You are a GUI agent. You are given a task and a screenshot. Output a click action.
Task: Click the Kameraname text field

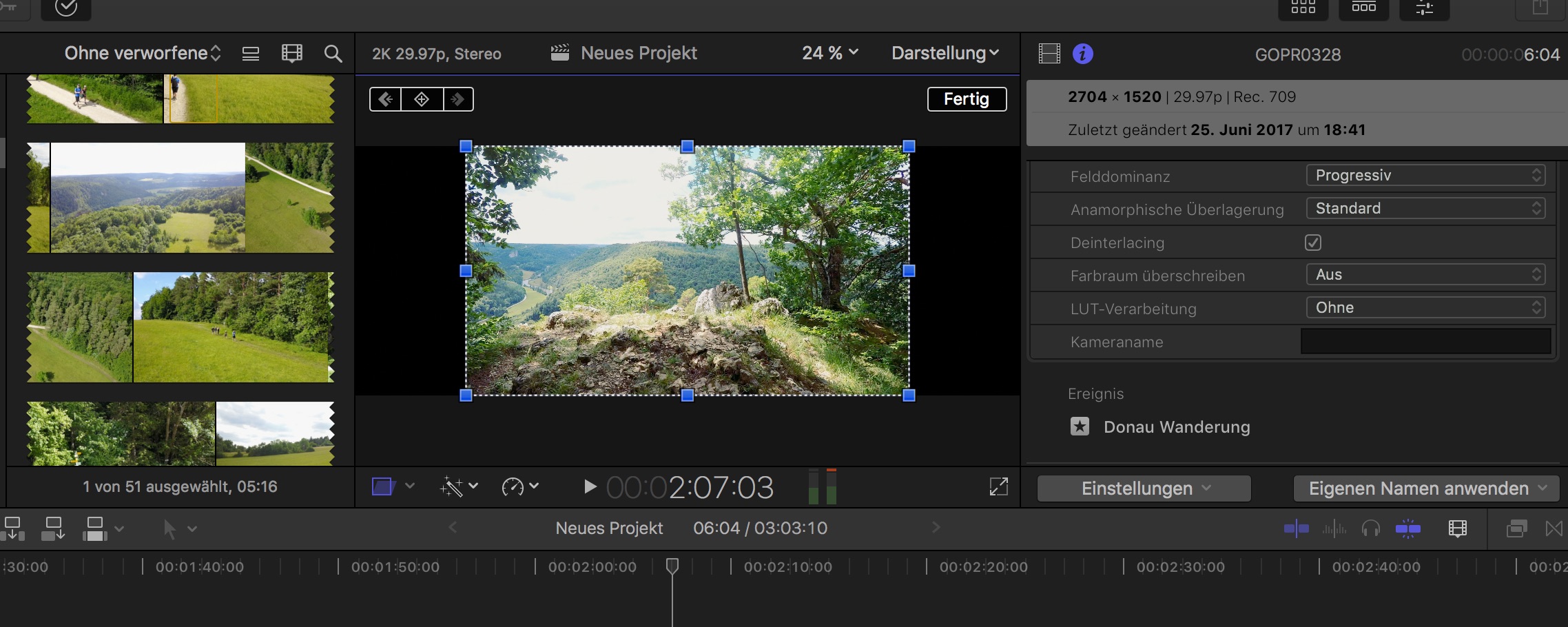1425,342
